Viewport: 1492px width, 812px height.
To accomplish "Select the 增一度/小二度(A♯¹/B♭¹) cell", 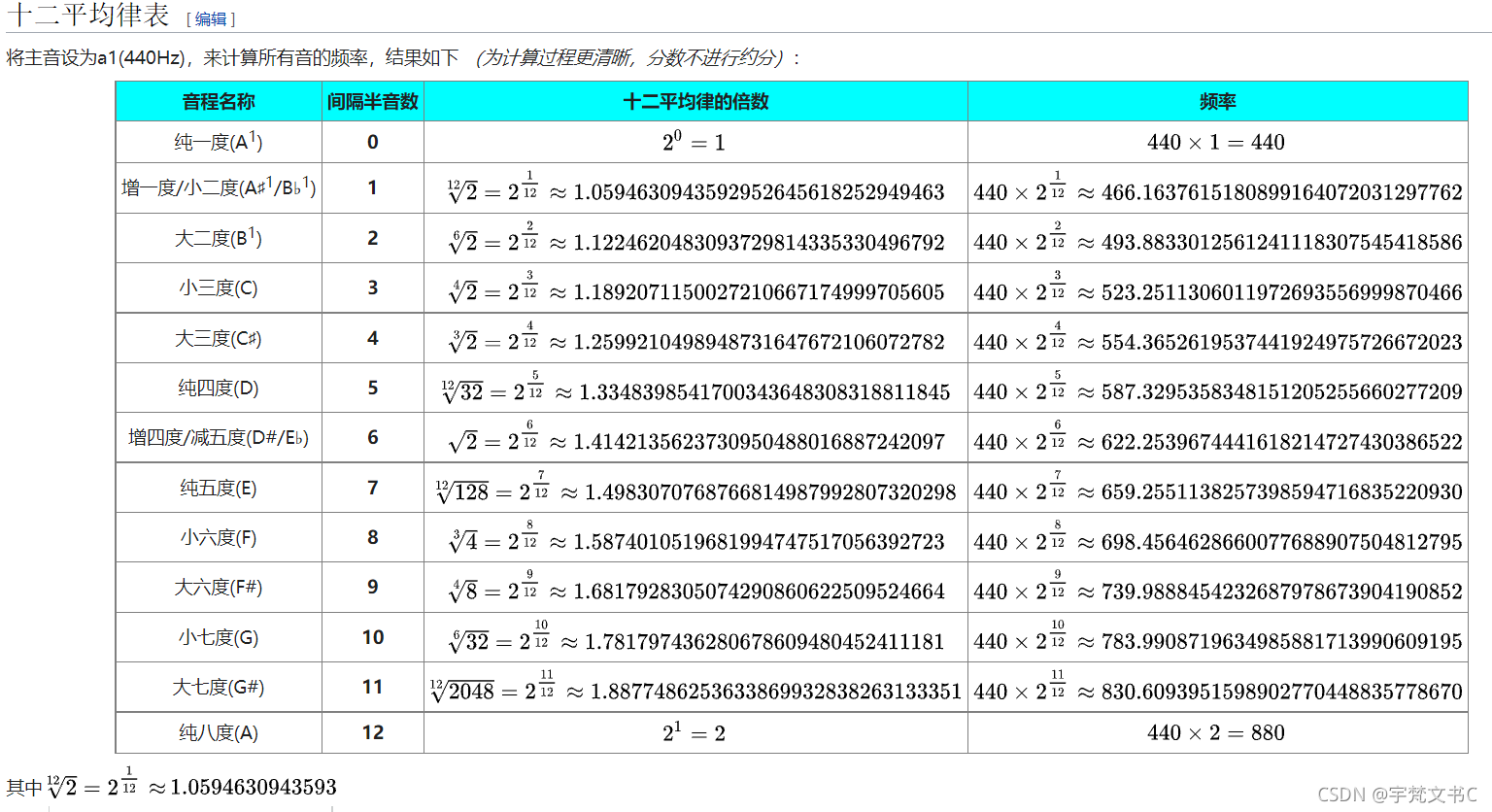I will coord(219,187).
